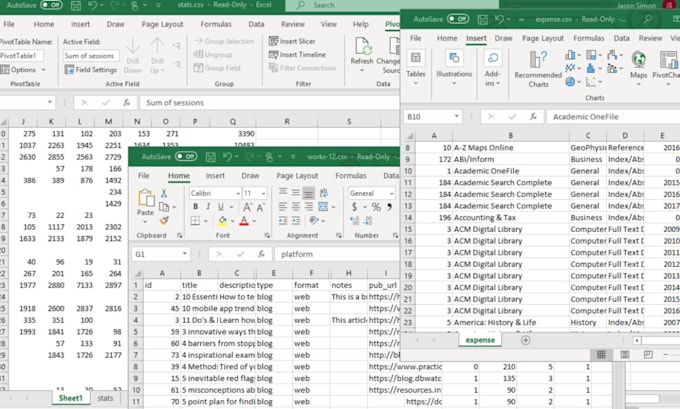Toggle Wrap Text icon
This screenshot has width=680, height=409.
click(324, 193)
